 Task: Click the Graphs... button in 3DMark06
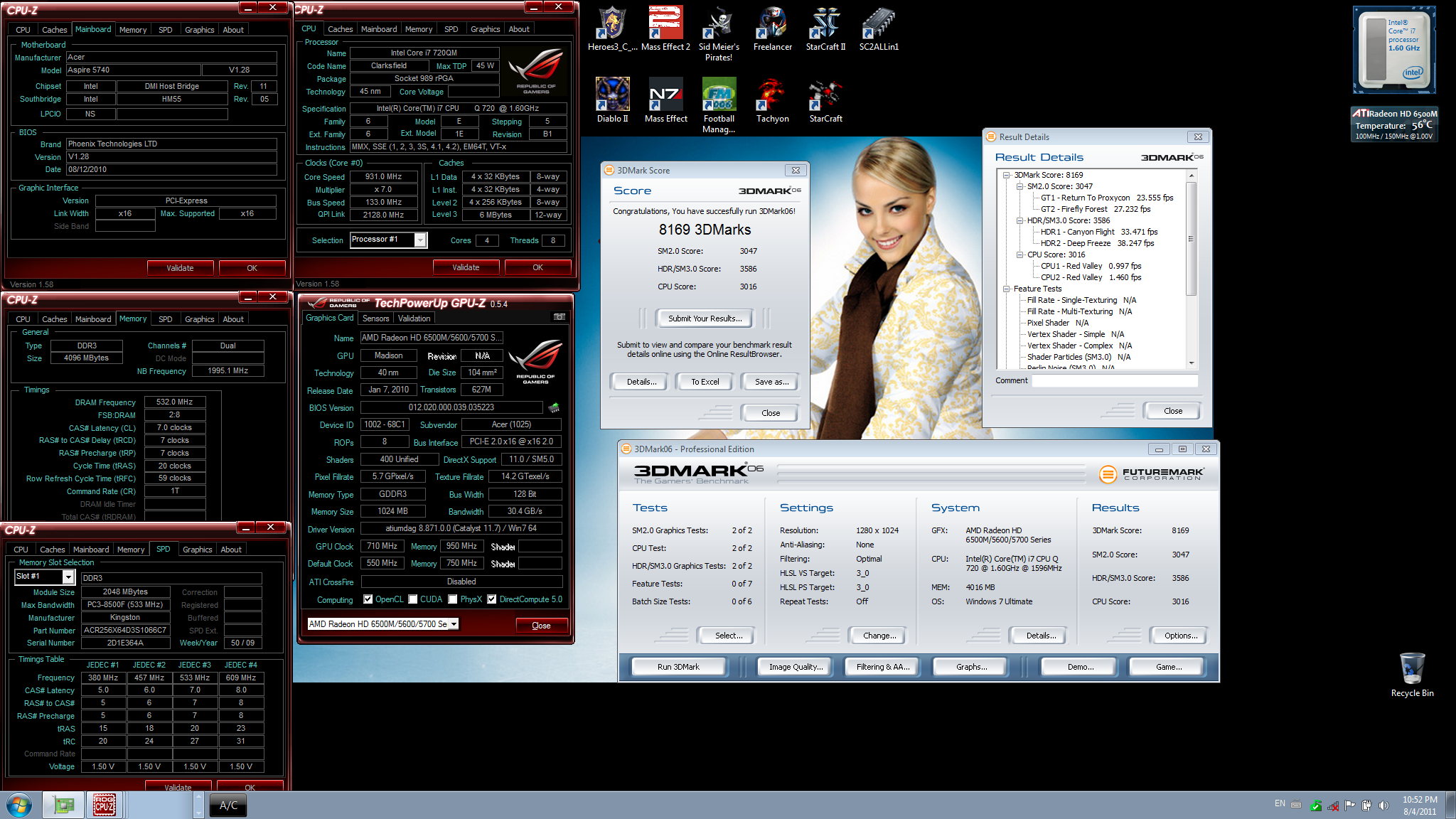pos(971,667)
